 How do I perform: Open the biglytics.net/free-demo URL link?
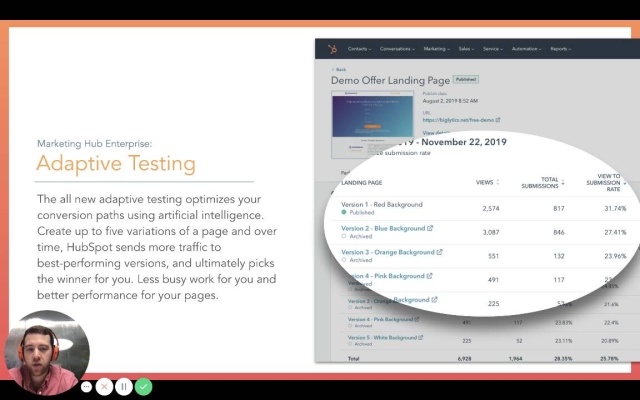tap(458, 120)
